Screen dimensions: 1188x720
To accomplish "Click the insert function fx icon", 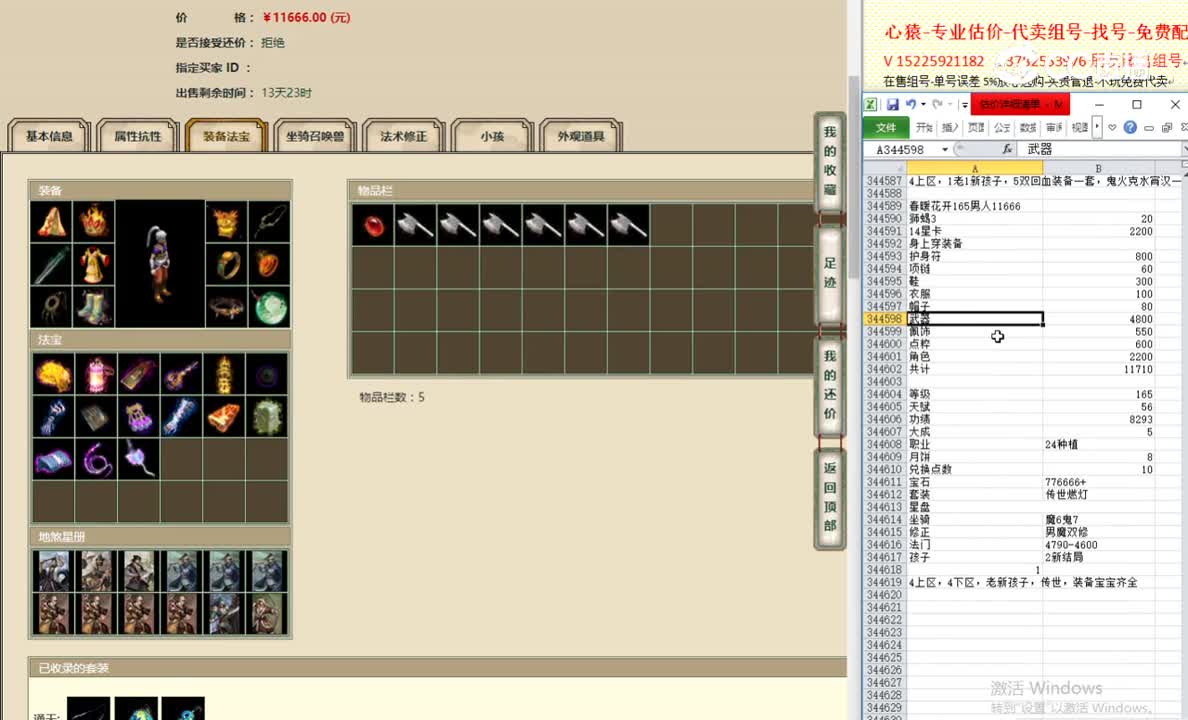I will click(1007, 149).
